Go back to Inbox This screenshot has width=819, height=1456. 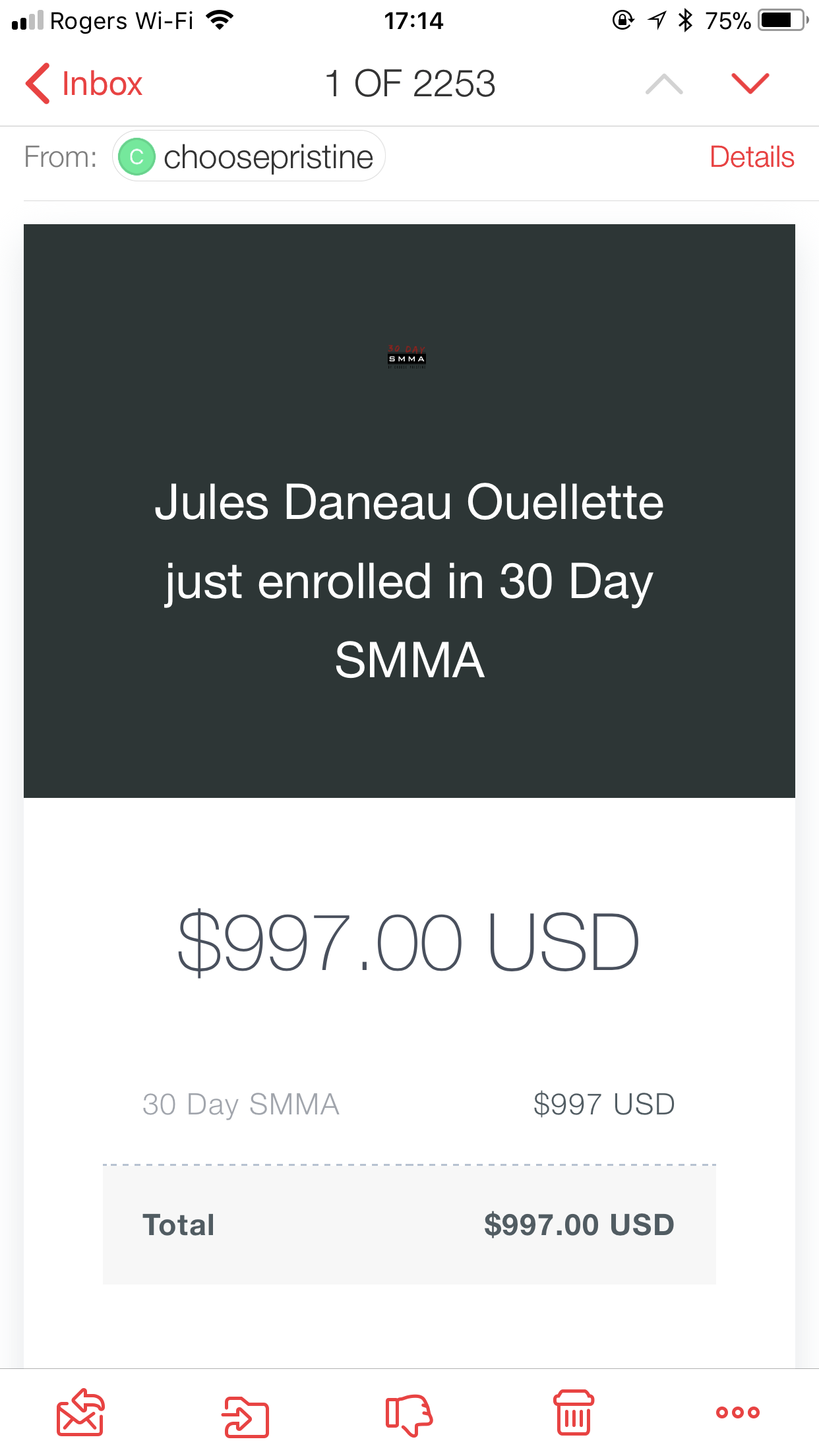tap(84, 84)
